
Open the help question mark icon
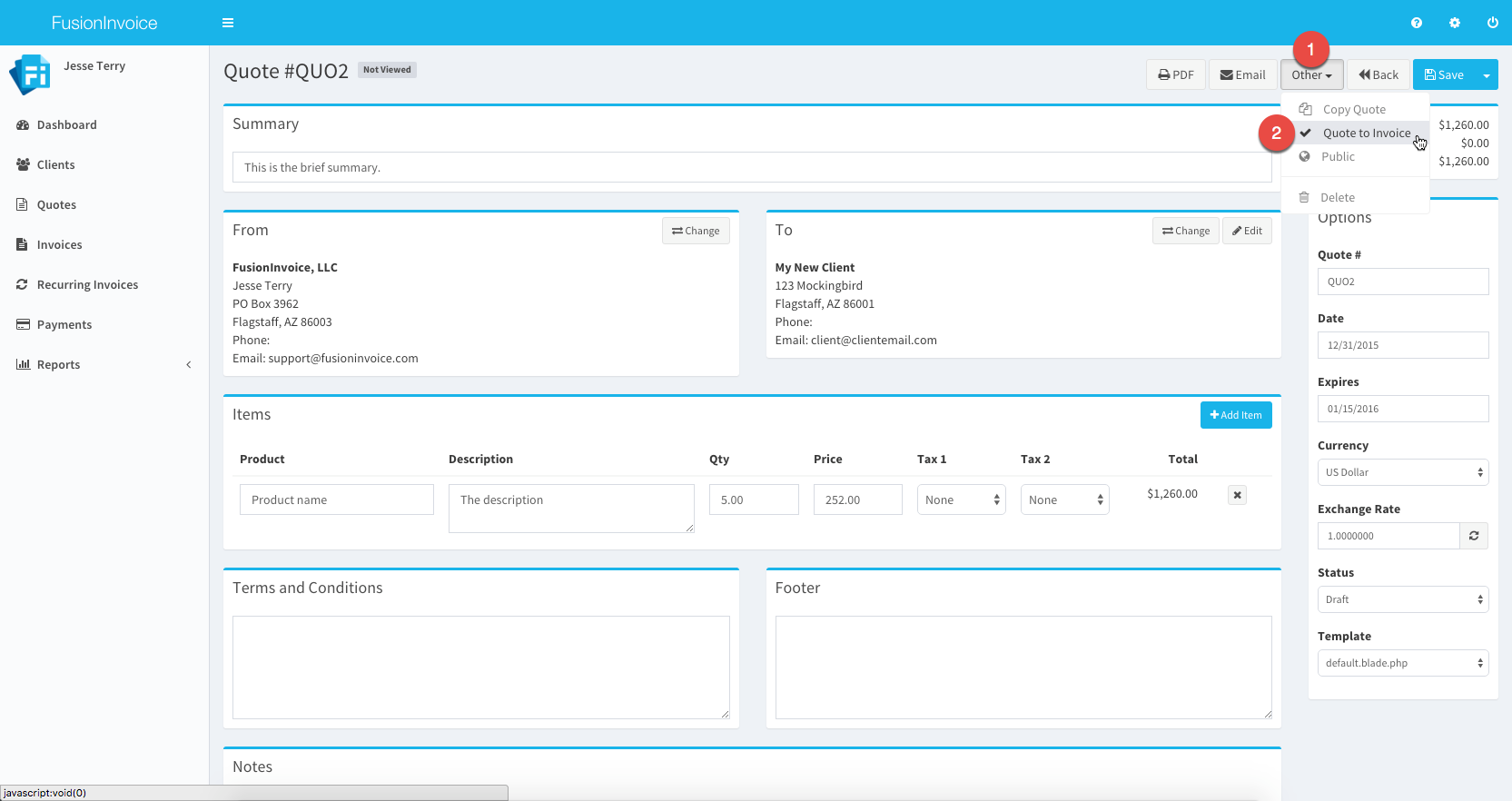(x=1417, y=23)
